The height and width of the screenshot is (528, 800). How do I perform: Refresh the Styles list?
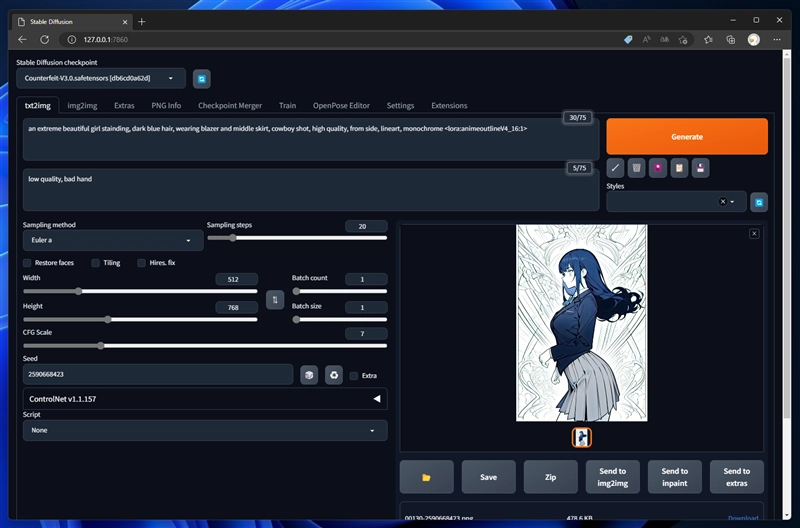759,203
